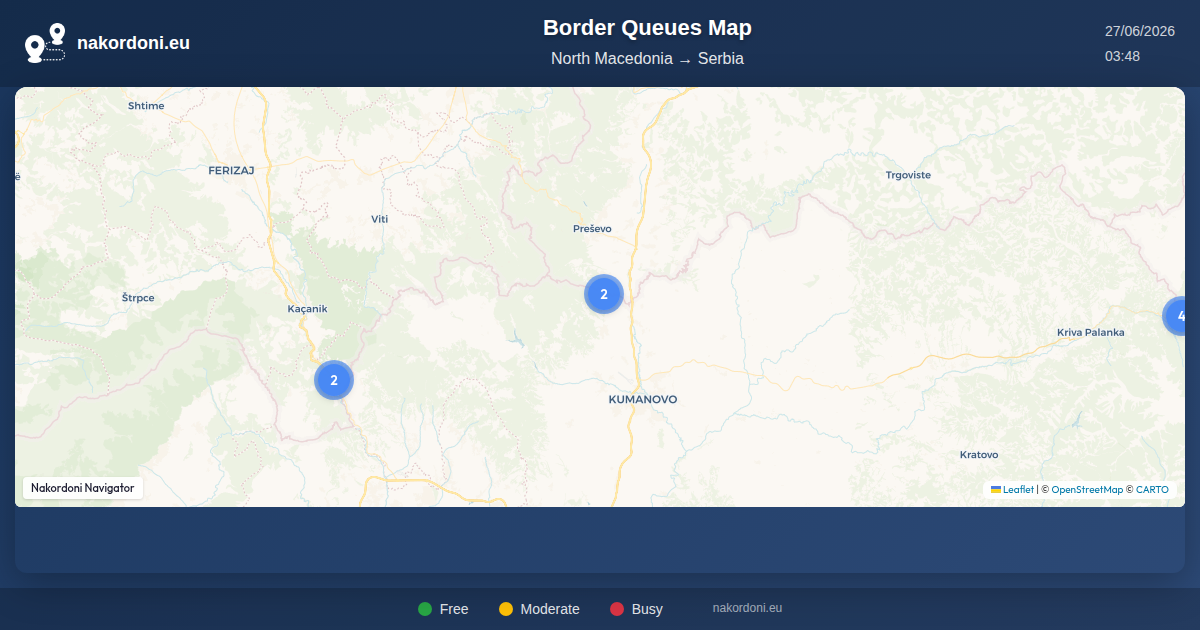Click the KUMANOVO map label
This screenshot has height=630, width=1200.
[x=643, y=399]
